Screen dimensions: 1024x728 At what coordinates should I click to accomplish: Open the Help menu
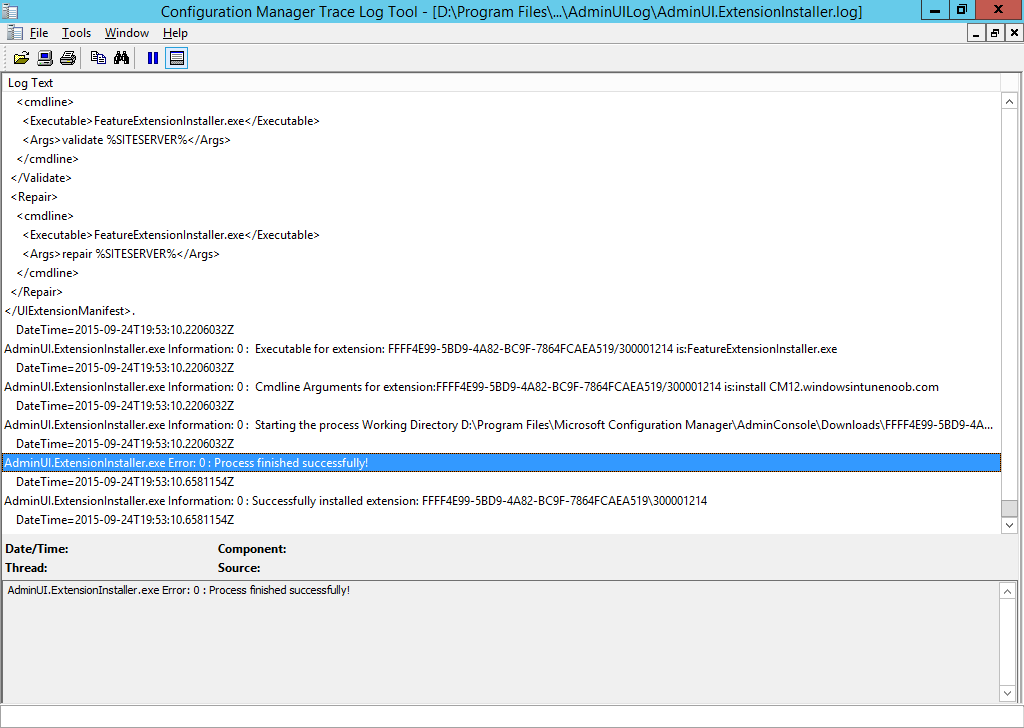(175, 33)
